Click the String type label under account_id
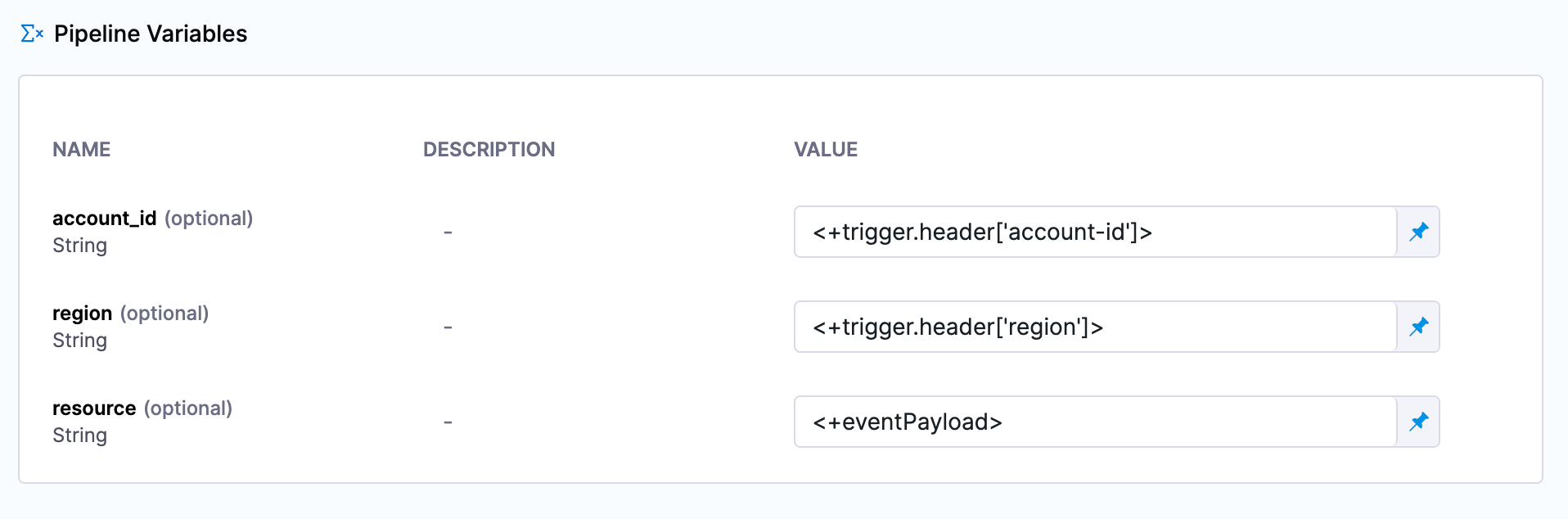Viewport: 1568px width, 519px height. (79, 246)
